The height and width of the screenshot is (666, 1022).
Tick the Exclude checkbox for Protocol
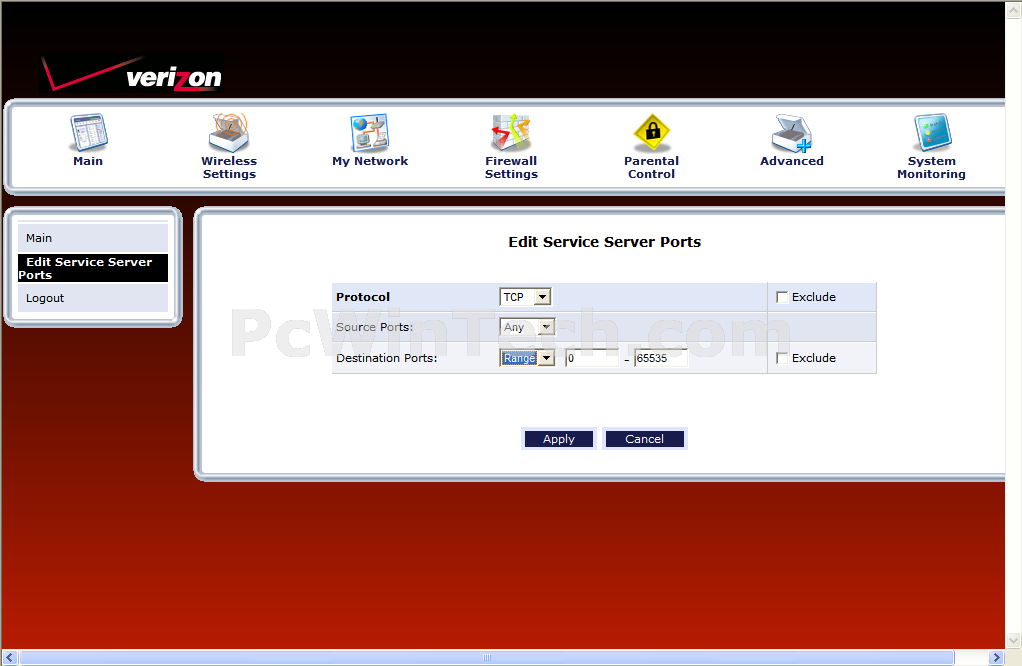coord(782,297)
